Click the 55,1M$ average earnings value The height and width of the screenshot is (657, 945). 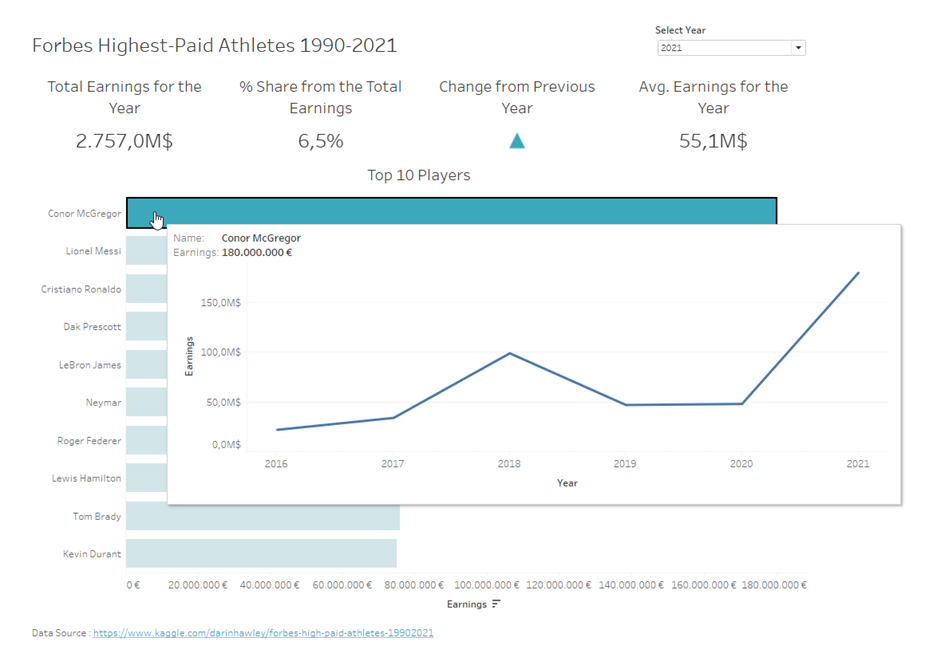[x=713, y=141]
